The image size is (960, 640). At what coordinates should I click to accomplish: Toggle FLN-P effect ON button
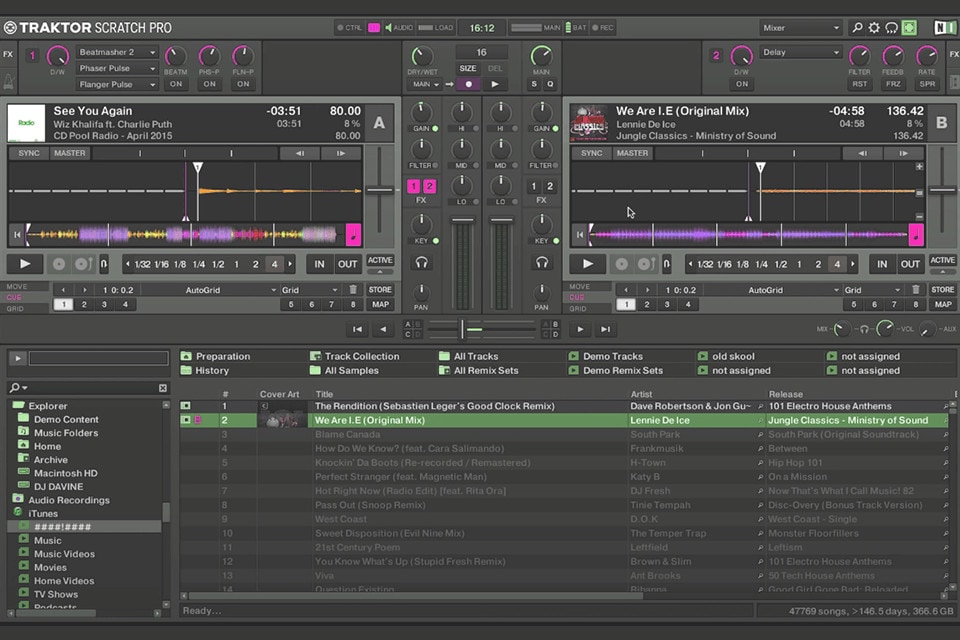click(243, 84)
